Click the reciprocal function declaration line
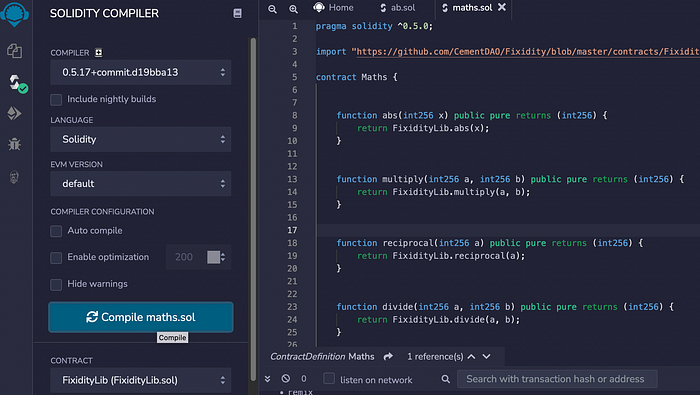Screen dimensions: 700x395 pyautogui.click(x=490, y=243)
